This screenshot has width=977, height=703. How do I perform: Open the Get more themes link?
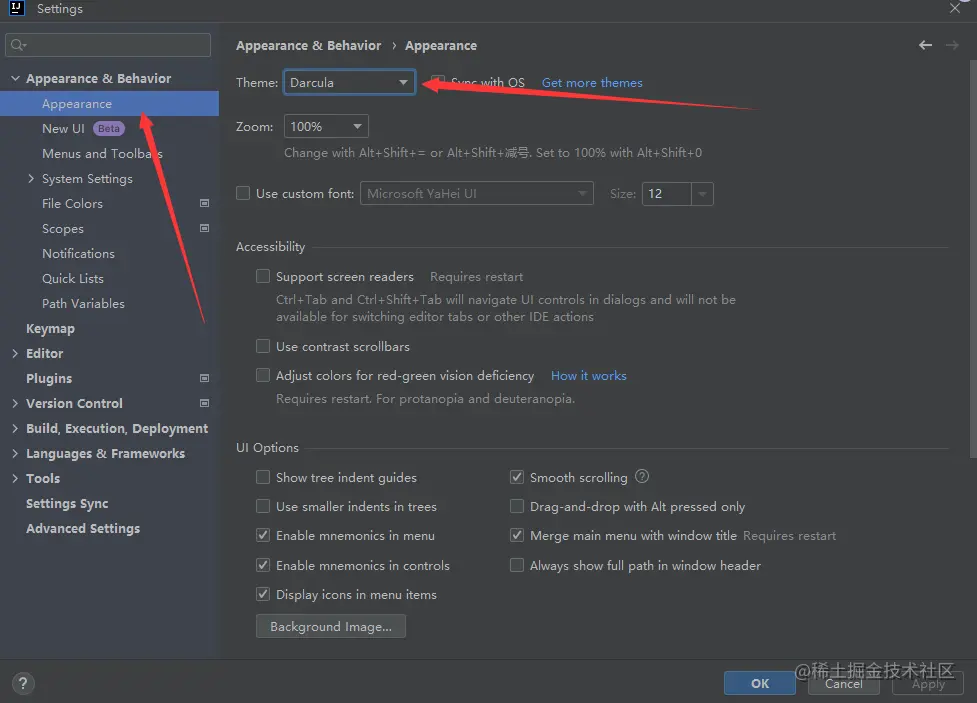point(592,82)
